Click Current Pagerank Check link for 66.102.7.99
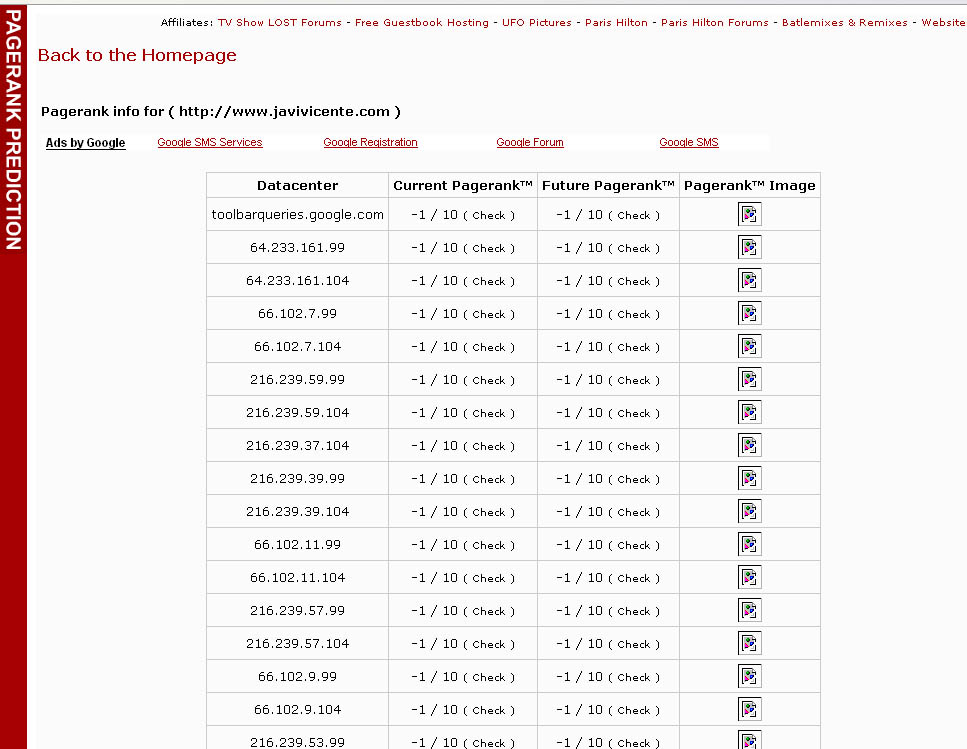The height and width of the screenshot is (749, 967). [488, 314]
